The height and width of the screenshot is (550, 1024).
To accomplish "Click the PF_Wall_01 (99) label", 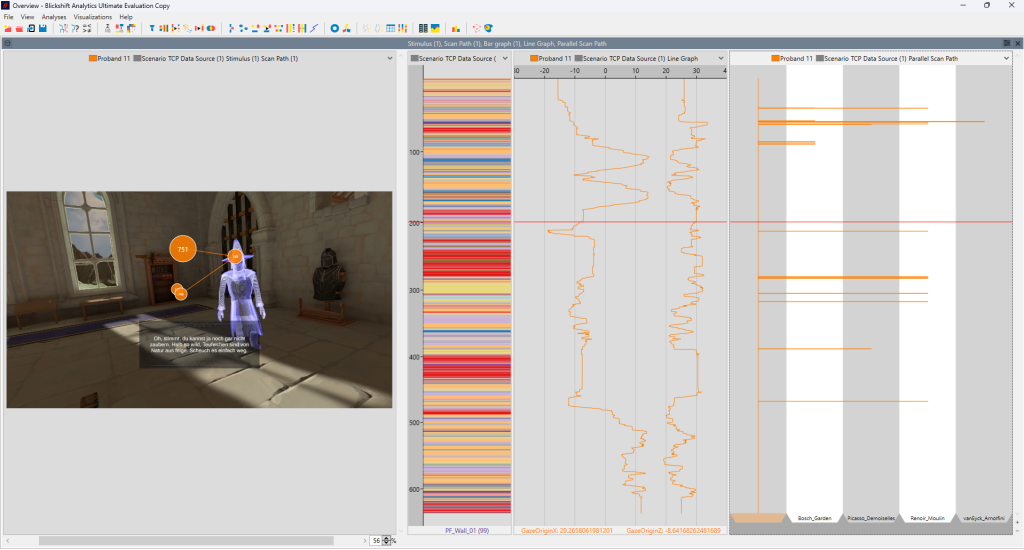I will coord(465,530).
